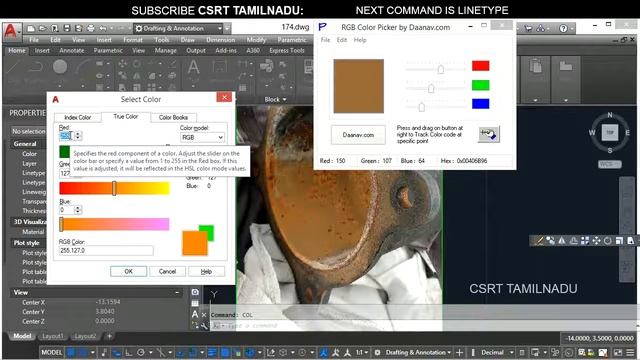This screenshot has width=640, height=360.
Task: Click the annotation scale 1:1 in status bar
Action: click(362, 352)
